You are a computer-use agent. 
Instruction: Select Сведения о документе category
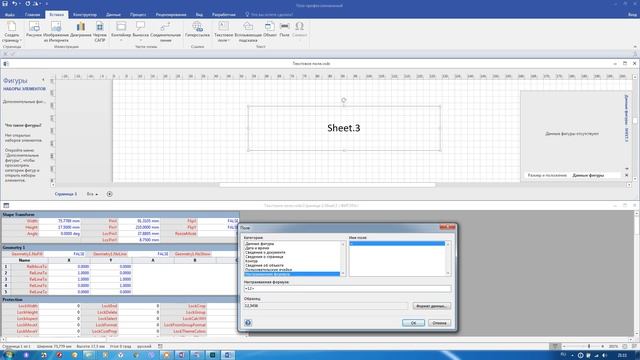[x=265, y=252]
